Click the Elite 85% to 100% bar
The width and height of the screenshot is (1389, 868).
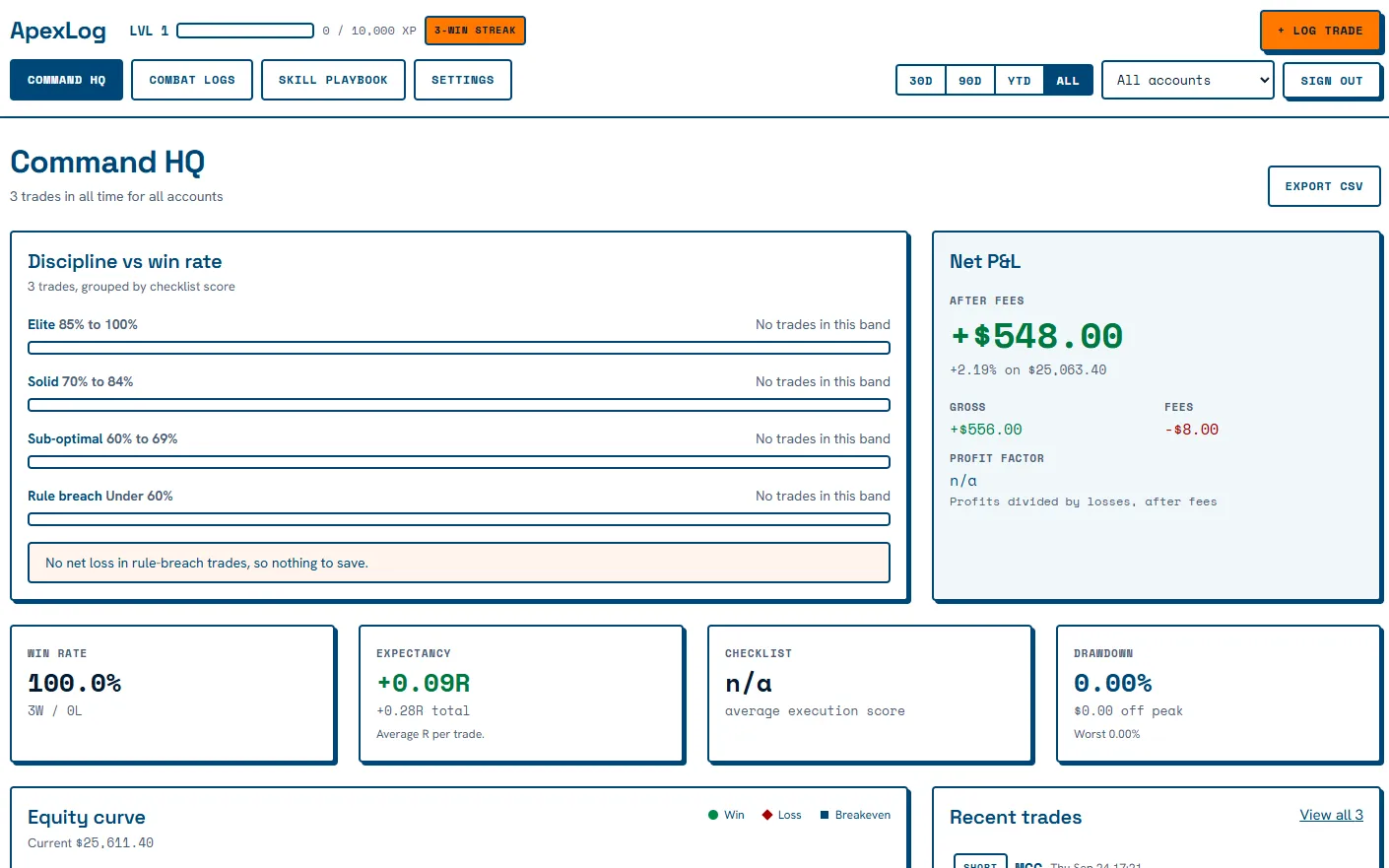pyautogui.click(x=459, y=348)
